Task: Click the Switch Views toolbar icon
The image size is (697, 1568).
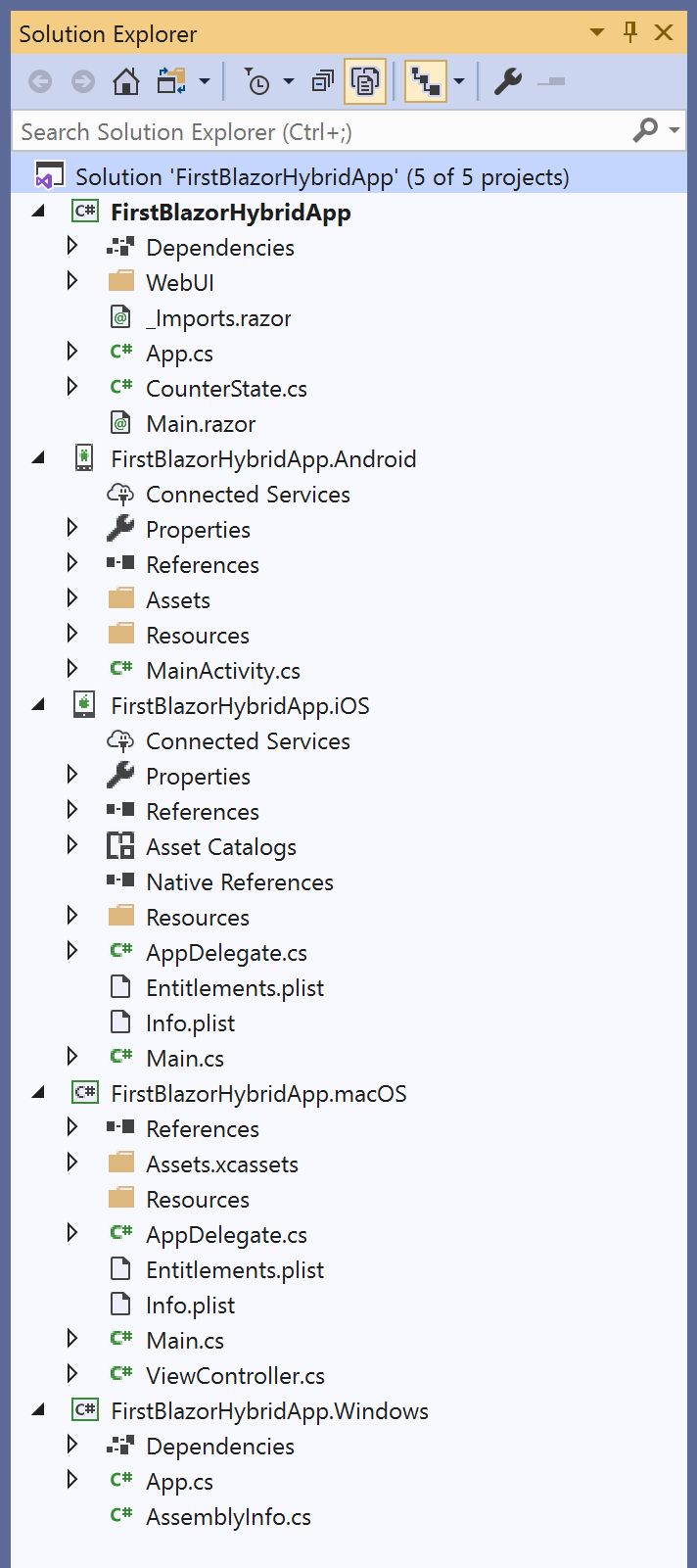Action: (x=172, y=81)
